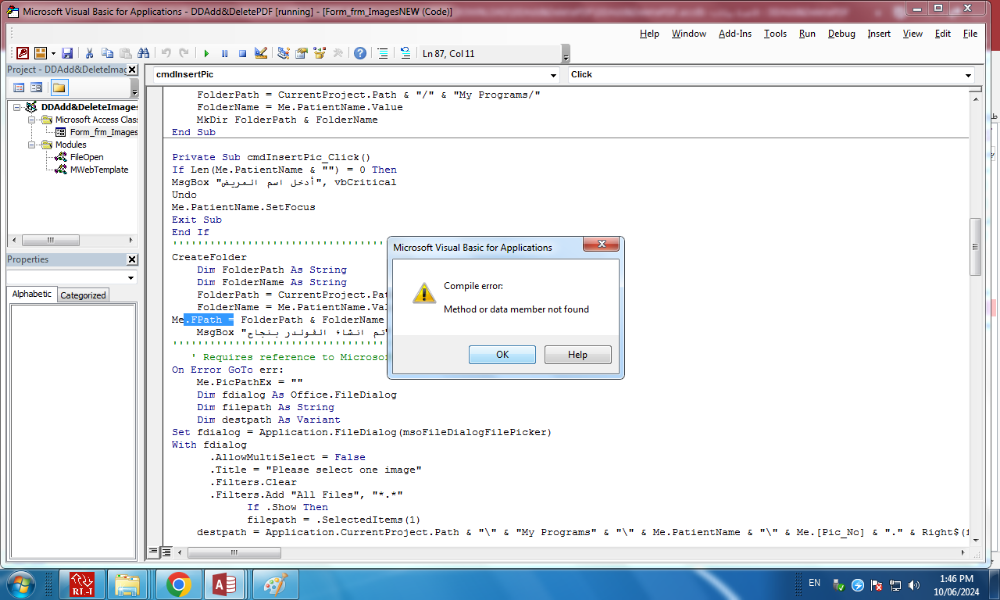
Task: Select Form_frm_Images in the project tree
Action: pos(103,132)
